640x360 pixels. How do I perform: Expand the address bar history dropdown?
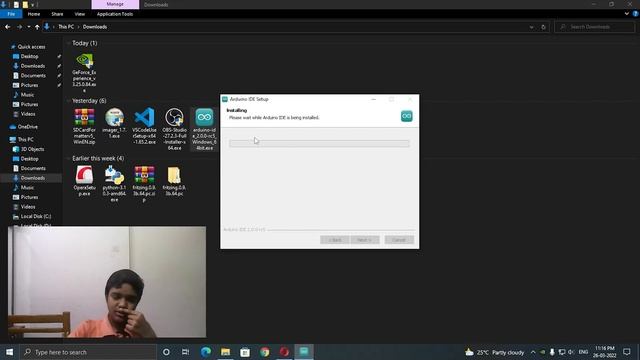coord(531,27)
